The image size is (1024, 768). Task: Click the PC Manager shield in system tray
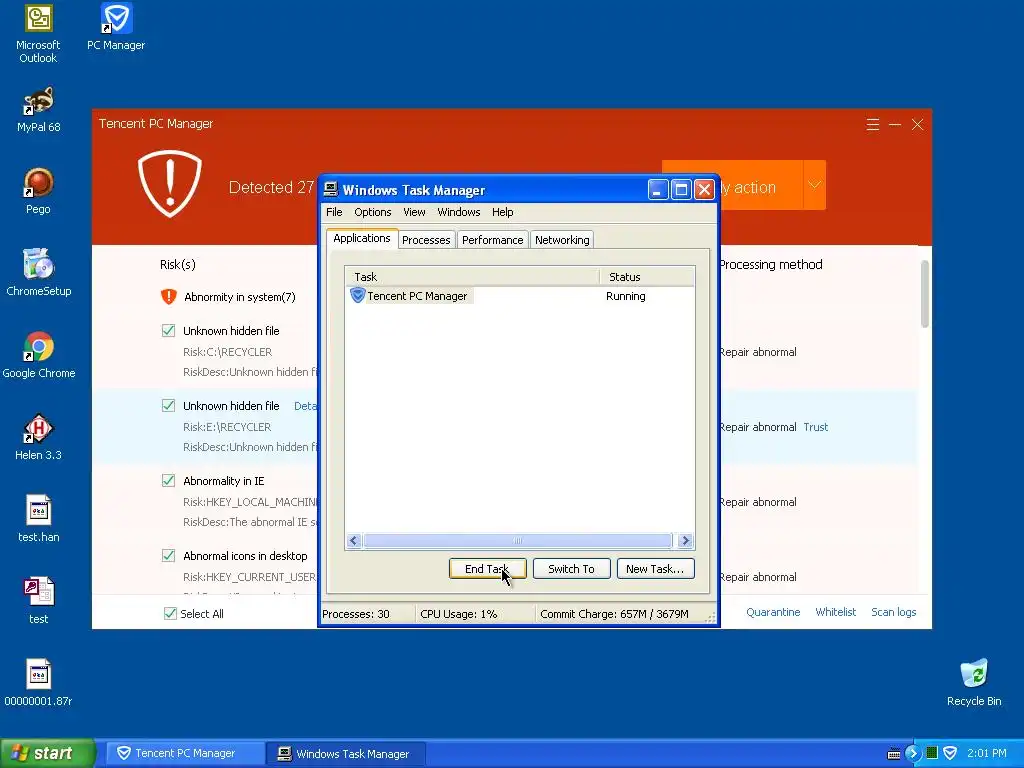point(950,753)
